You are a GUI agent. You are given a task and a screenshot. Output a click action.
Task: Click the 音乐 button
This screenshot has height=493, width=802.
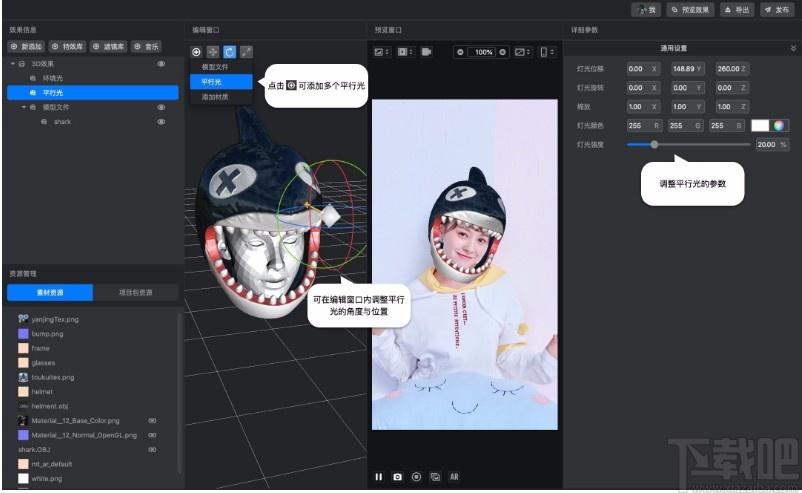click(x=146, y=47)
